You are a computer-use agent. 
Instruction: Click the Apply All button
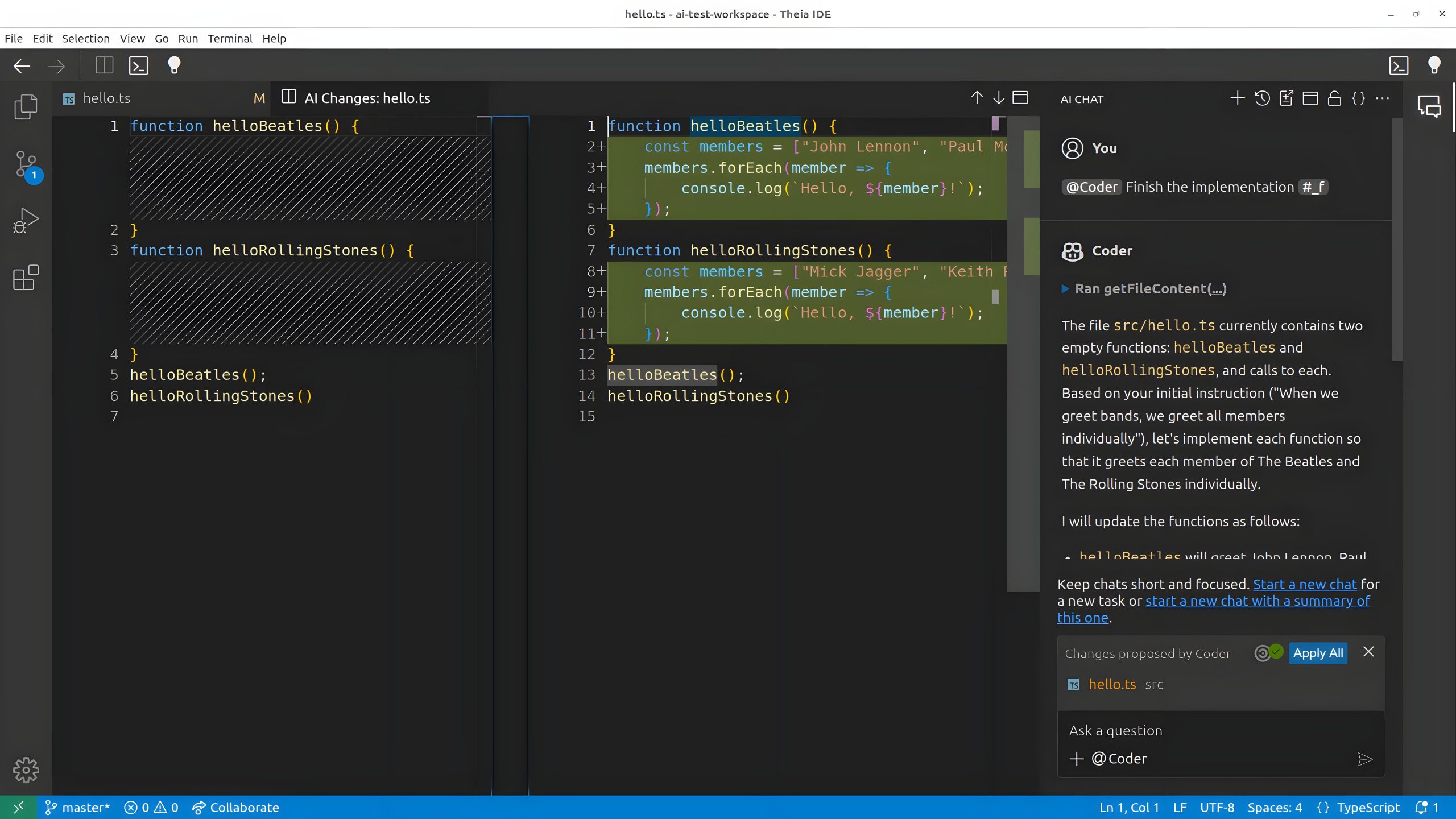coord(1318,653)
